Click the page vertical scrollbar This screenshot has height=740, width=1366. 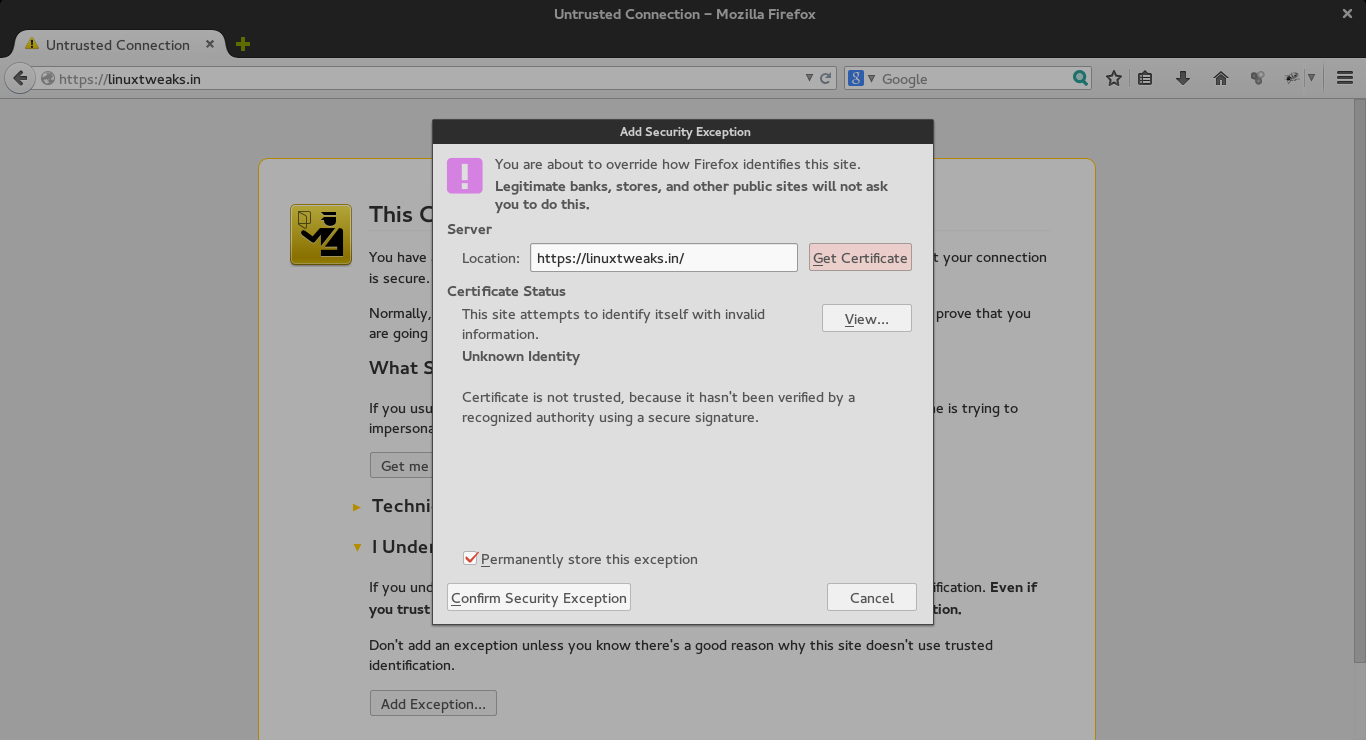[x=1360, y=380]
